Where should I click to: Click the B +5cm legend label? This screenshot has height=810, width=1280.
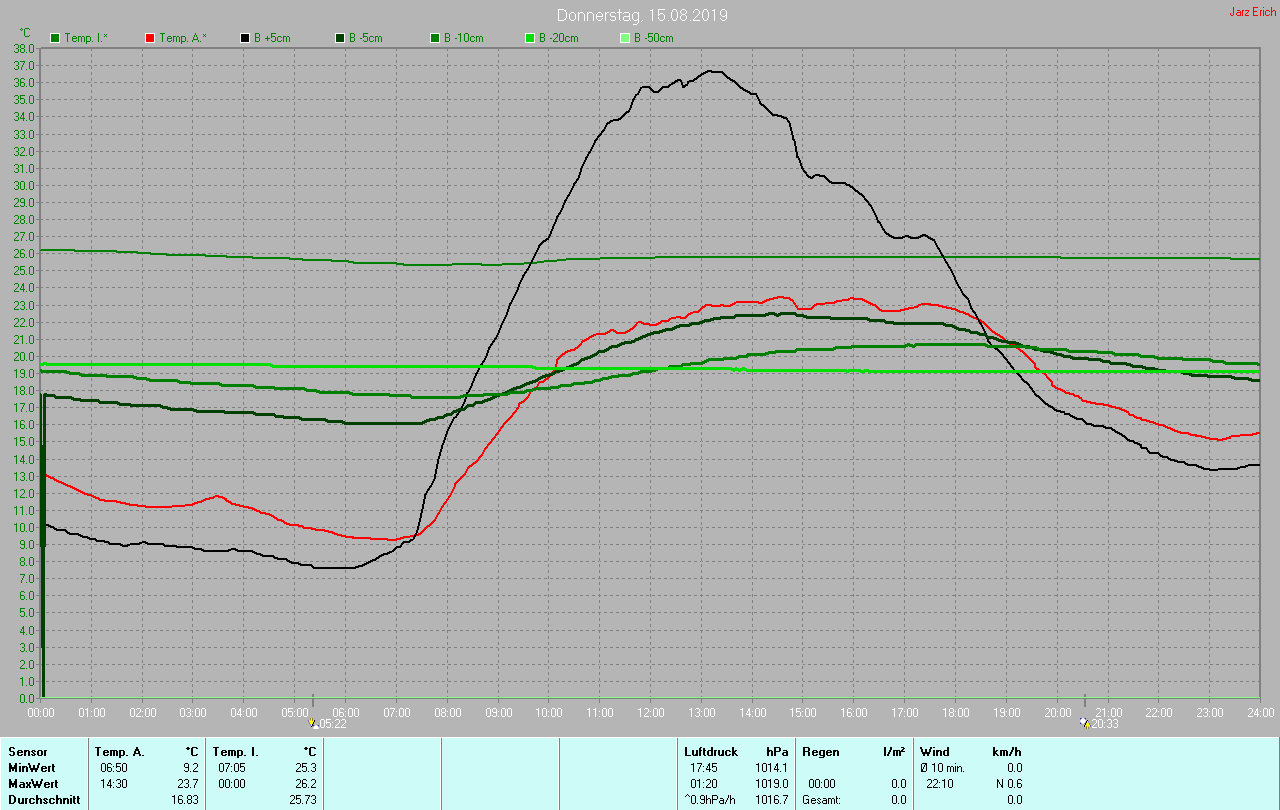(271, 38)
